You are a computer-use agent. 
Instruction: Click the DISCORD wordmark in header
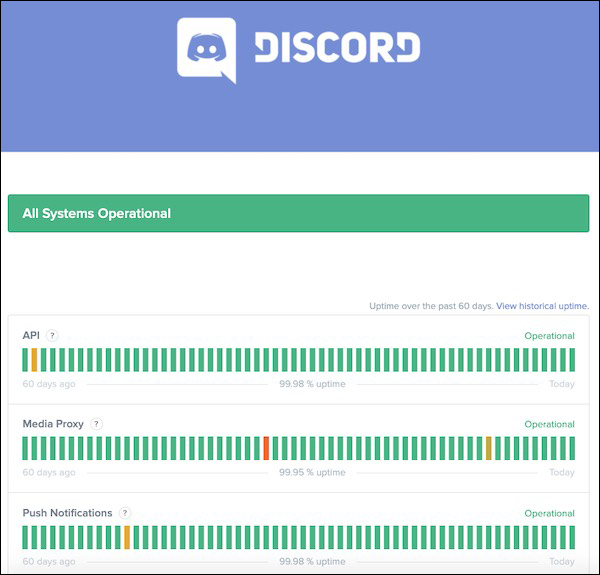338,47
